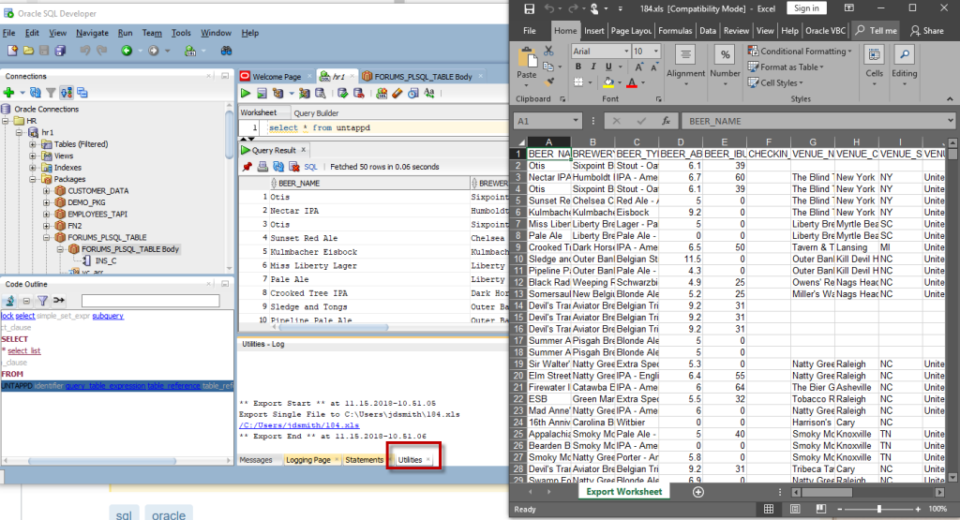Expand the Views node in Connections
This screenshot has height=520, width=960.
click(x=32, y=156)
